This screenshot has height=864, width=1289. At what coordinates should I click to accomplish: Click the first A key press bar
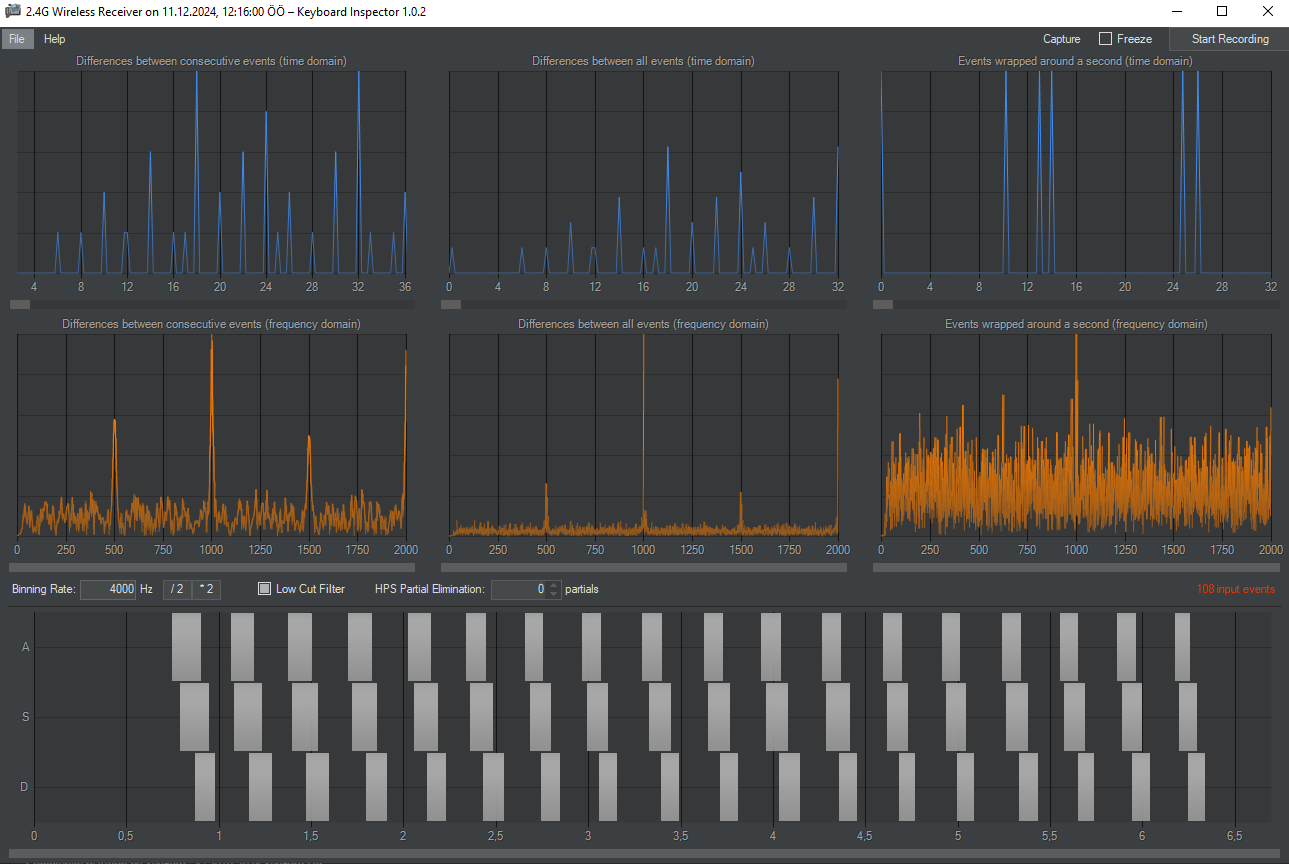(186, 647)
